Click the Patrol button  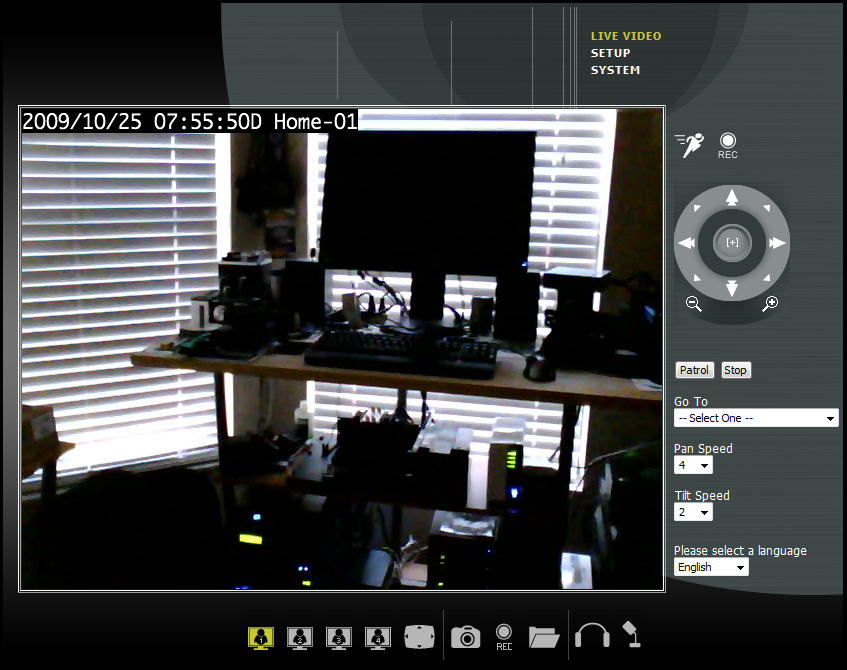(x=694, y=370)
